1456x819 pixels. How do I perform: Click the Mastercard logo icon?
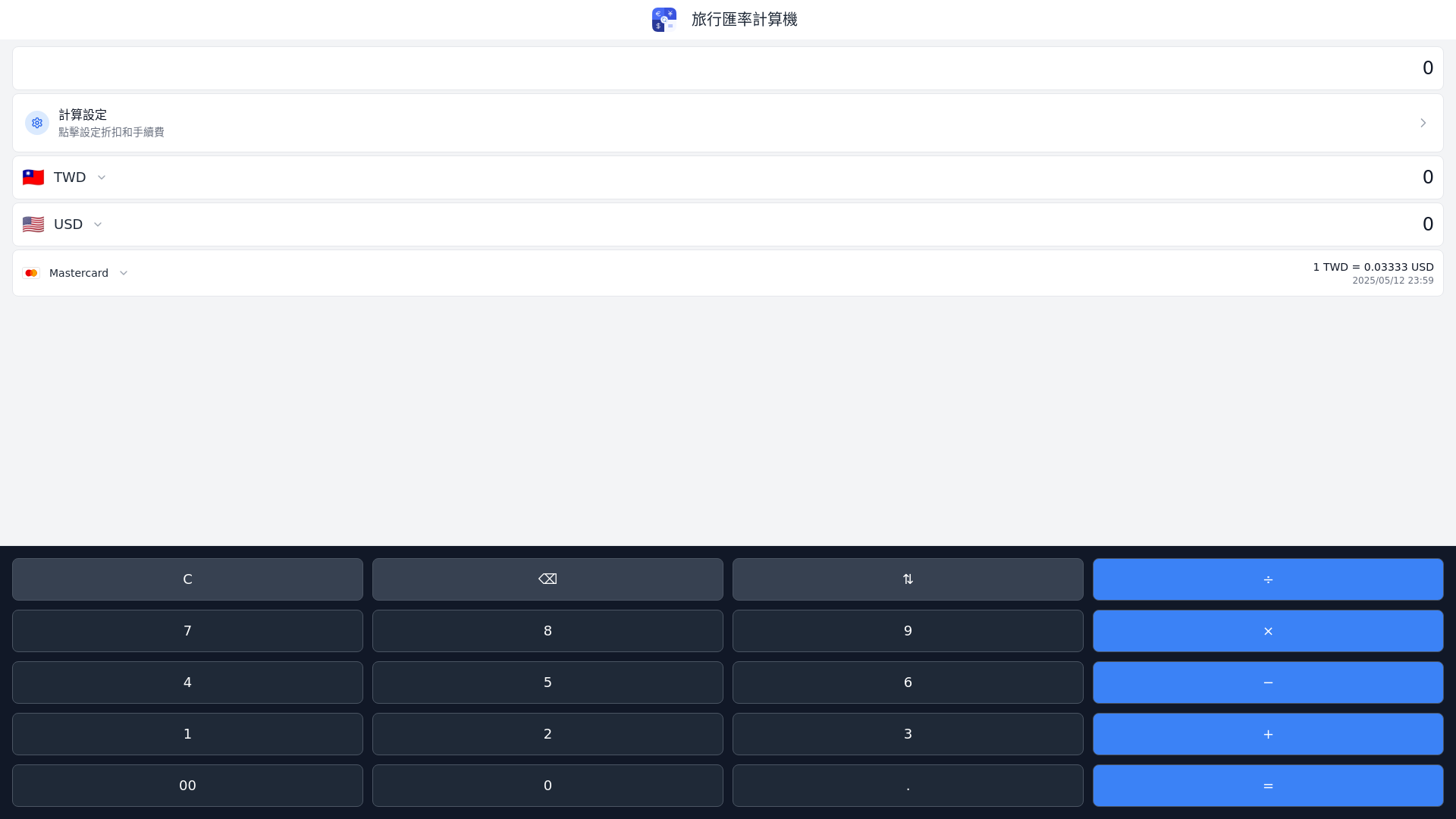coord(31,273)
